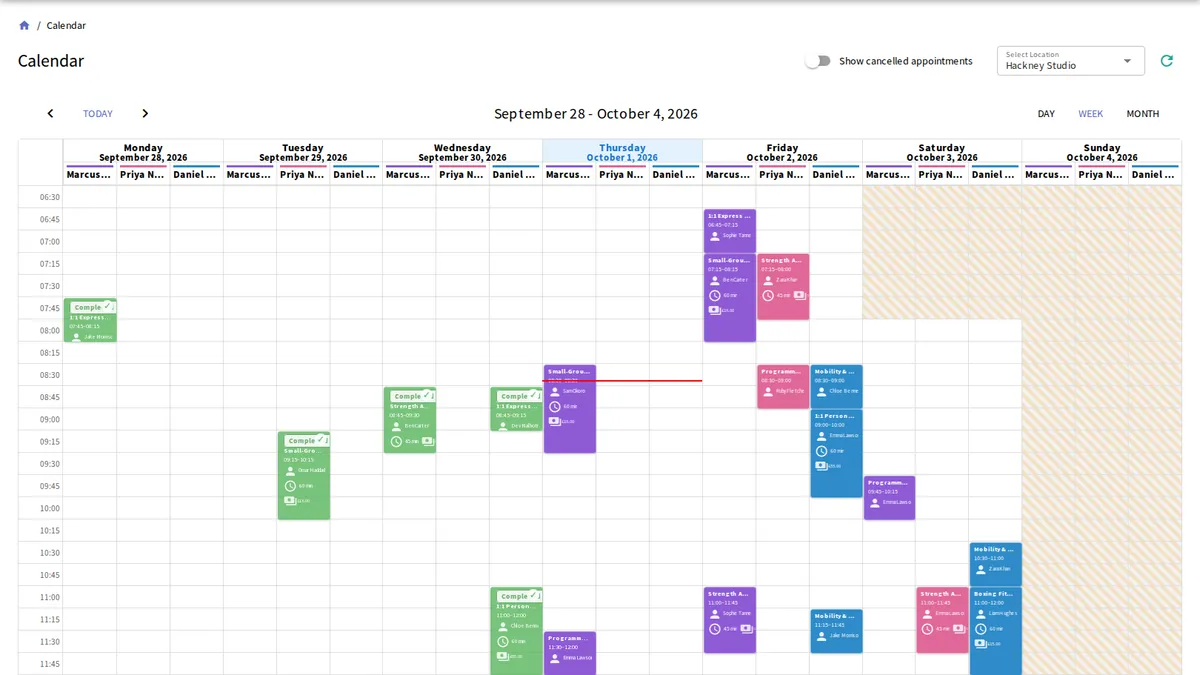1200x675 pixels.
Task: Click the clock icon in Saturday's Boxing Fit appointment
Action: coord(981,629)
